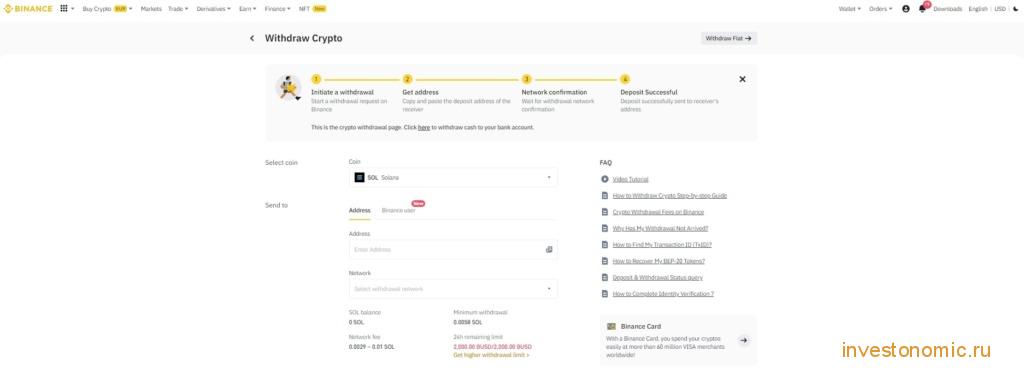This screenshot has height=369, width=1024.
Task: Click the 'Deposit Successful' step heading
Action: (x=648, y=92)
